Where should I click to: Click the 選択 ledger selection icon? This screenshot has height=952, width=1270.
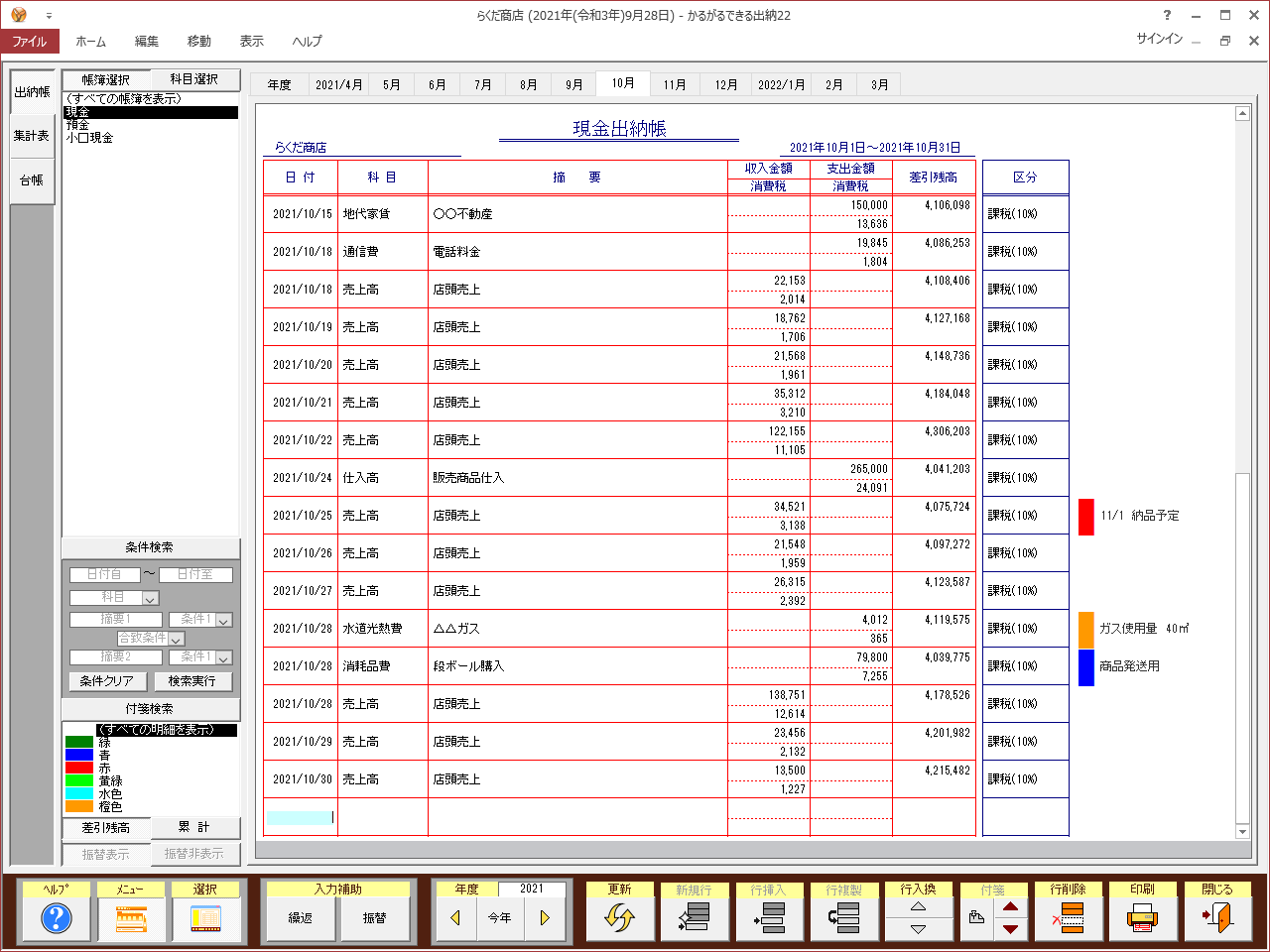pyautogui.click(x=205, y=919)
